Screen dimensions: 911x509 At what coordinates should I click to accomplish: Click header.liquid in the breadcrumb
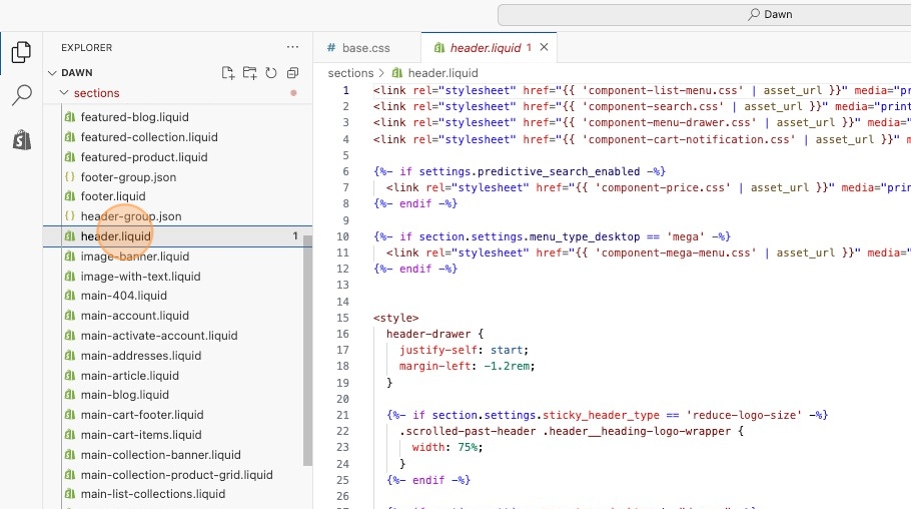click(442, 73)
